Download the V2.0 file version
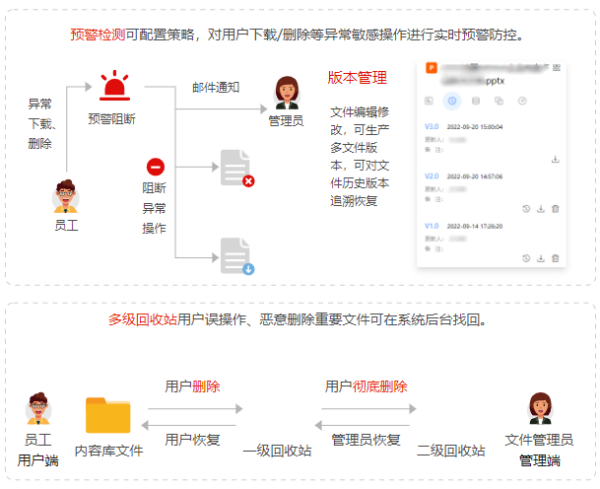Screen dimensions: 600x489 click(541, 209)
